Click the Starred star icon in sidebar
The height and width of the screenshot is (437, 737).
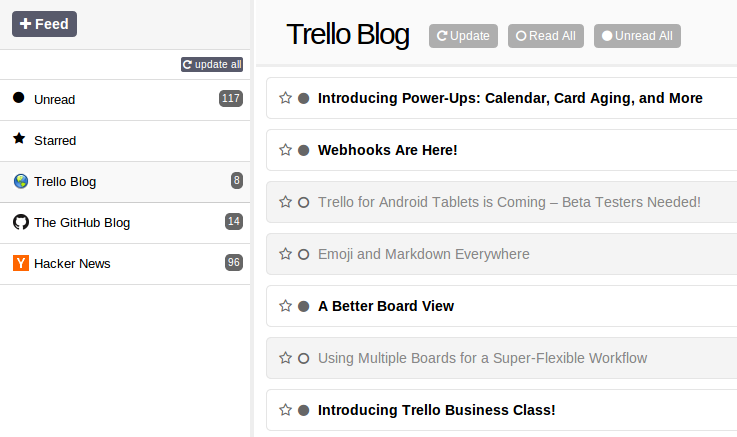(19, 139)
